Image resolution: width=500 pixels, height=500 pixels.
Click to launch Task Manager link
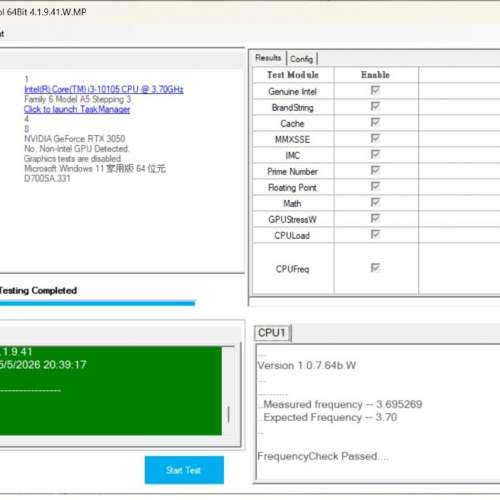pos(77,109)
